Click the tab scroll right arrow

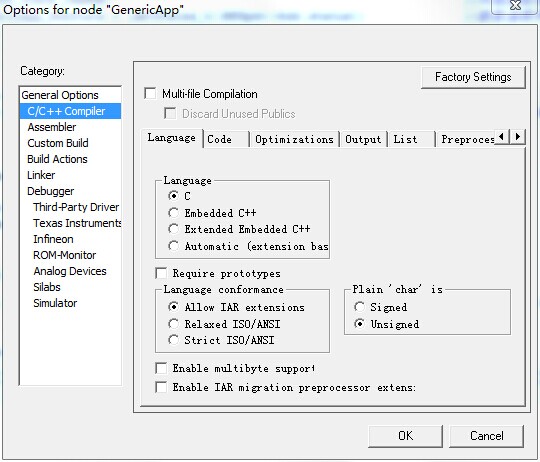click(x=517, y=137)
